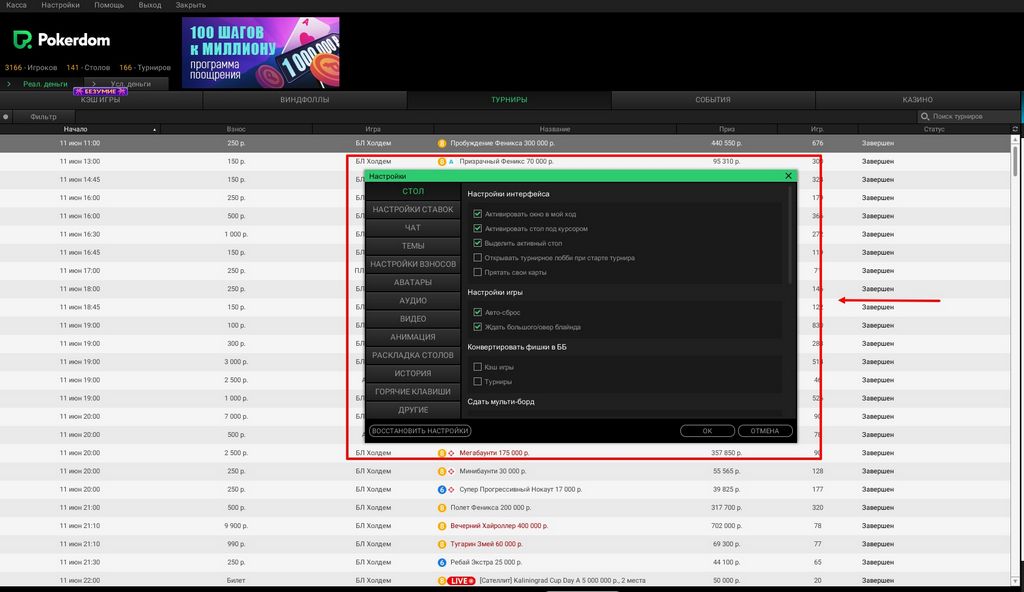Screen dimensions: 1024x592
Task: Disable the Авто-сброс checkbox
Action: [x=478, y=311]
